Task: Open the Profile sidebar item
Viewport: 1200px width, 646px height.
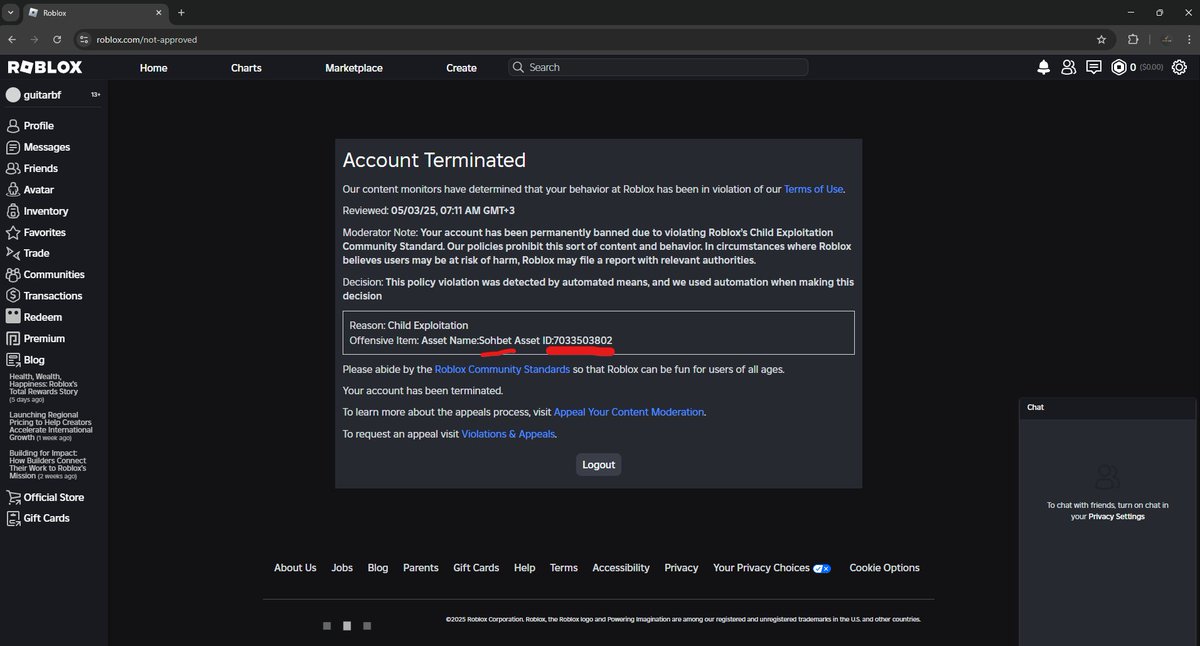Action: pos(30,126)
